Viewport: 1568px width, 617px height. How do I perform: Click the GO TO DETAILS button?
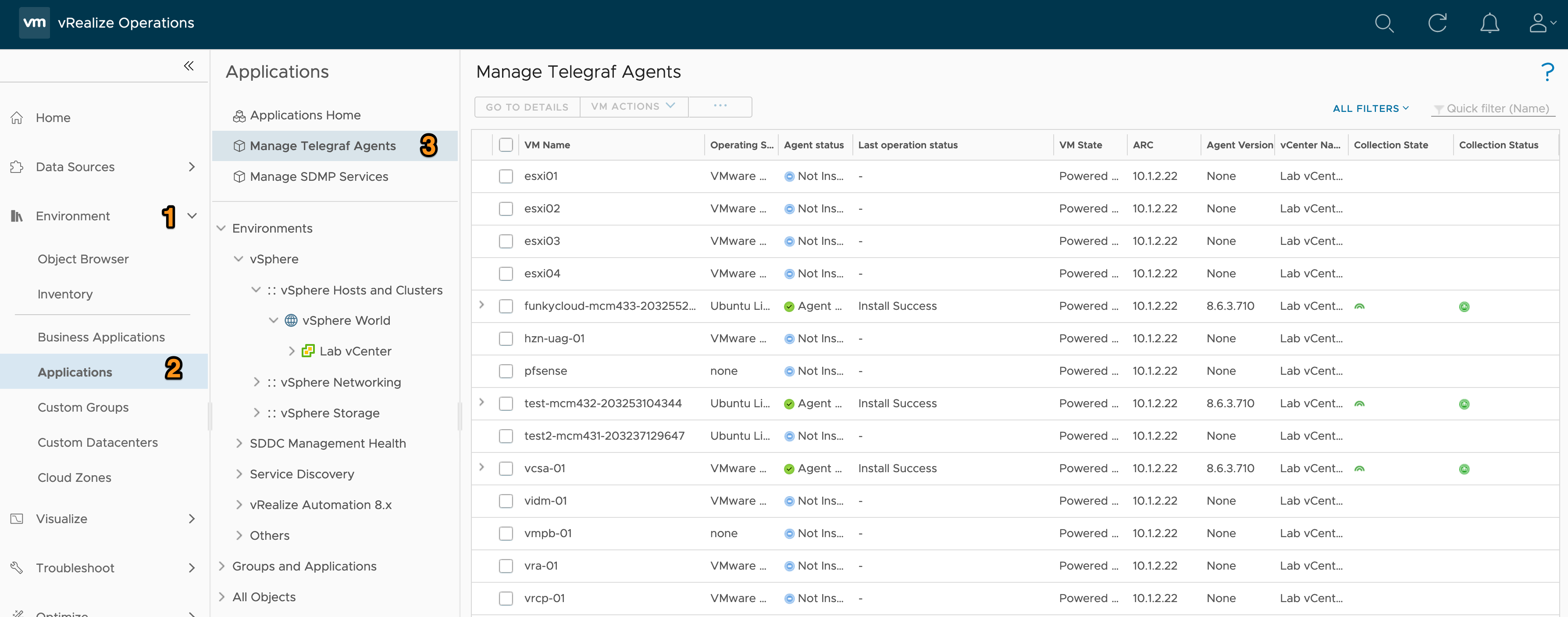click(527, 107)
